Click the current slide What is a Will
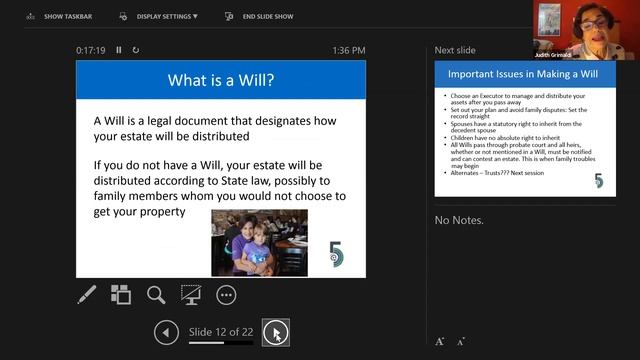This screenshot has width=640, height=360. [221, 169]
